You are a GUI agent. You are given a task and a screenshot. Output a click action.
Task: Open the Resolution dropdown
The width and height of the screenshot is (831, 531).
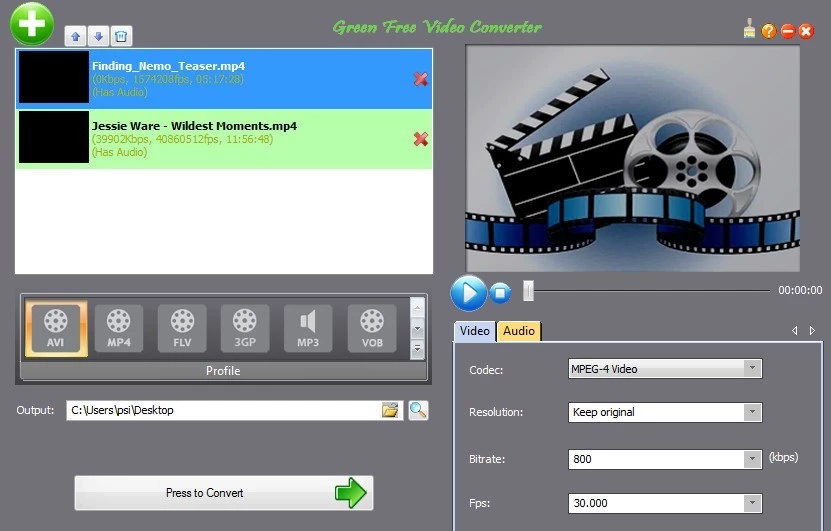752,412
